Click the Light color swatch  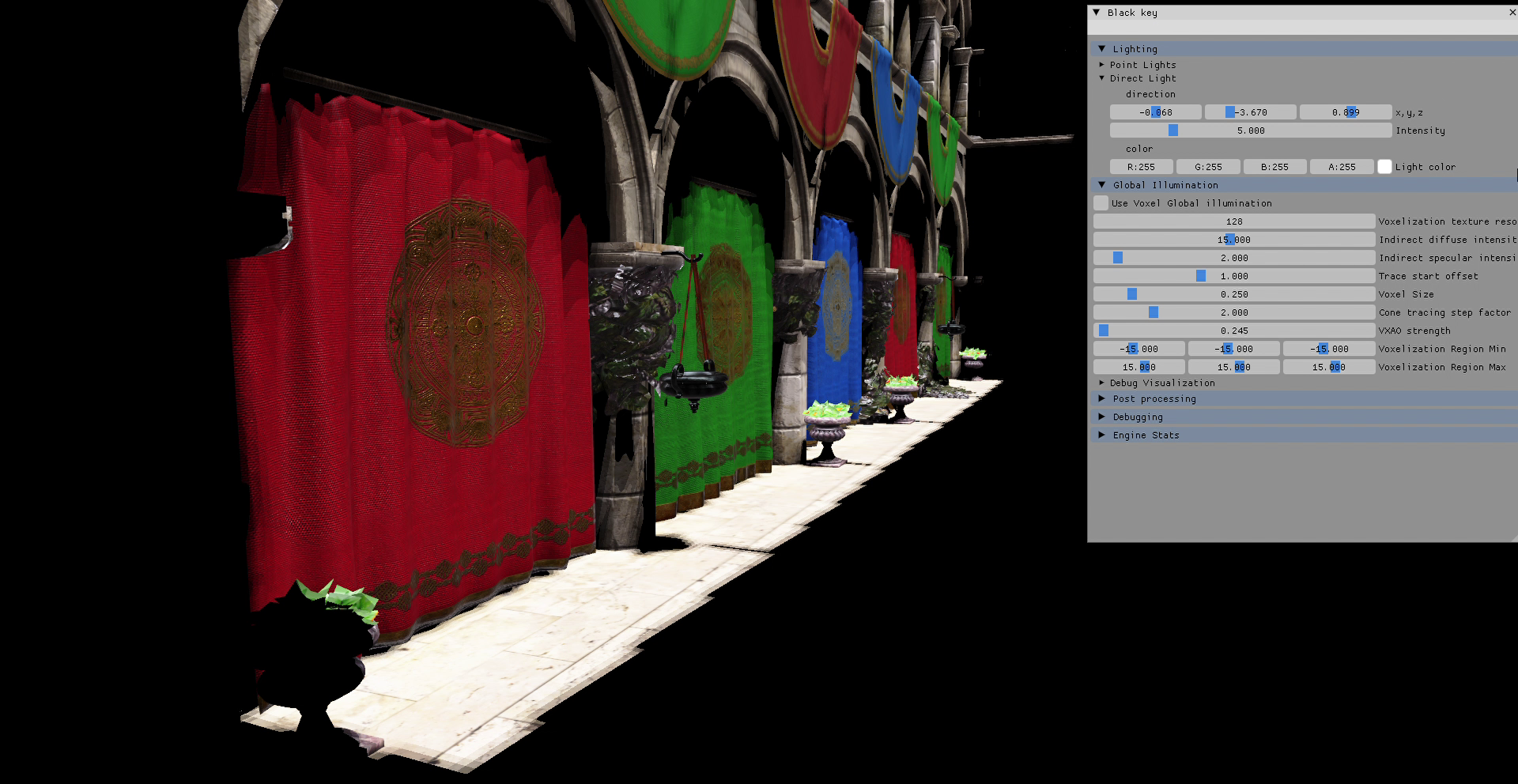click(x=1384, y=167)
